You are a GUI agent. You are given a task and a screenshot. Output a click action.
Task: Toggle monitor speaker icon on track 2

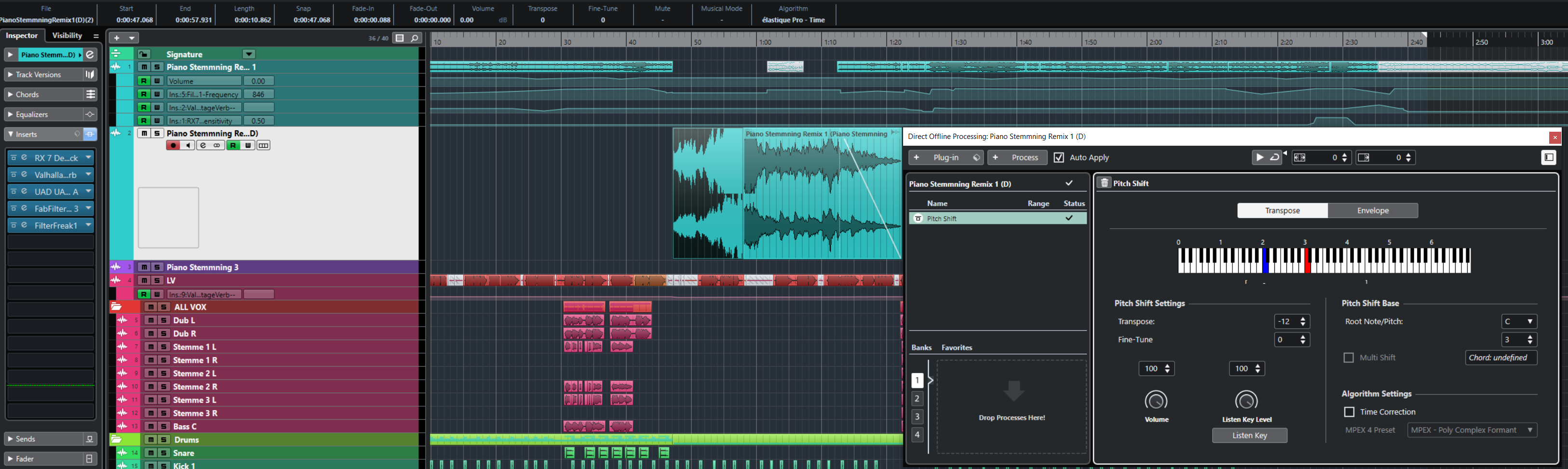[x=188, y=146]
